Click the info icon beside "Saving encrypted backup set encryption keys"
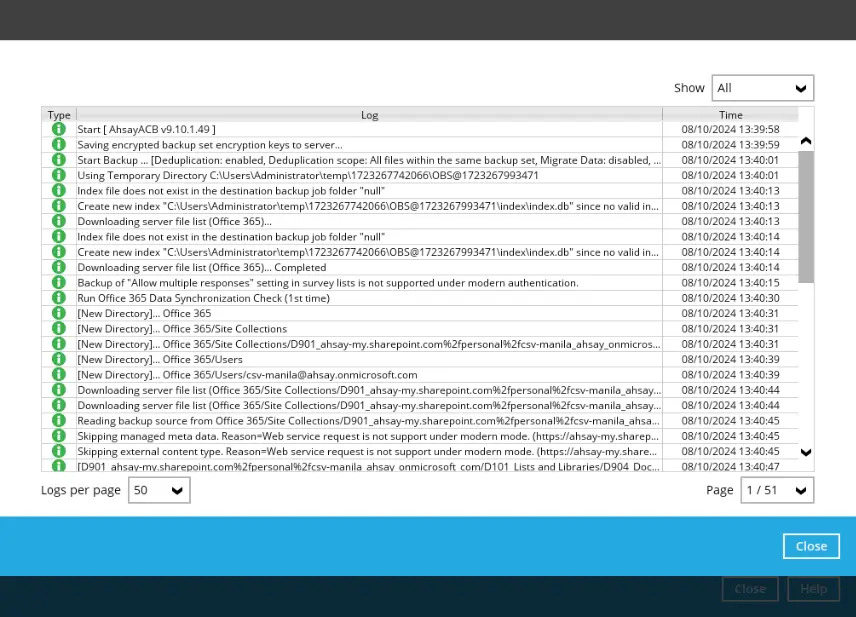 [58, 144]
